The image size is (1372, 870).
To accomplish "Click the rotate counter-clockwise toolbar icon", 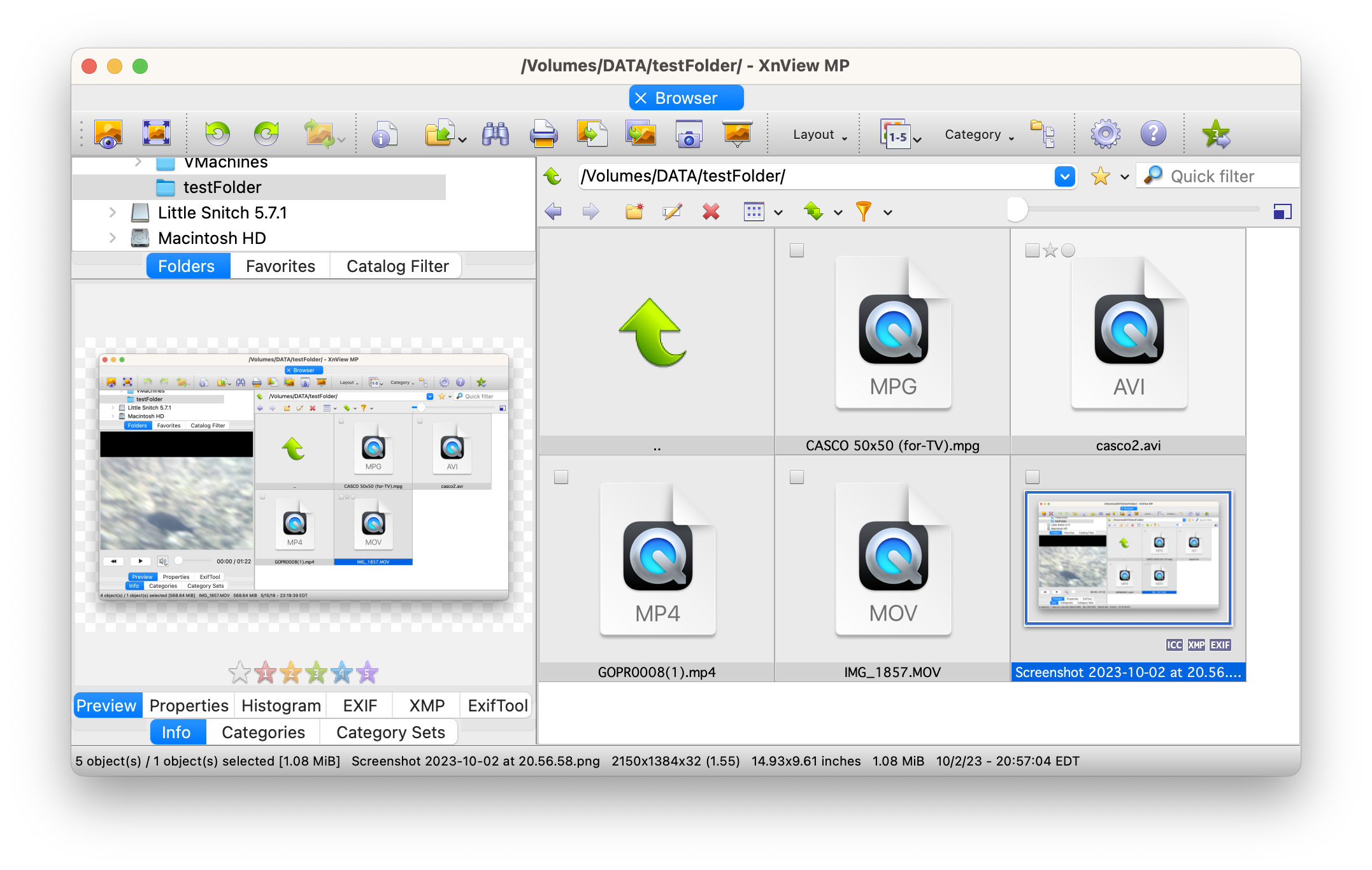I will point(217,134).
